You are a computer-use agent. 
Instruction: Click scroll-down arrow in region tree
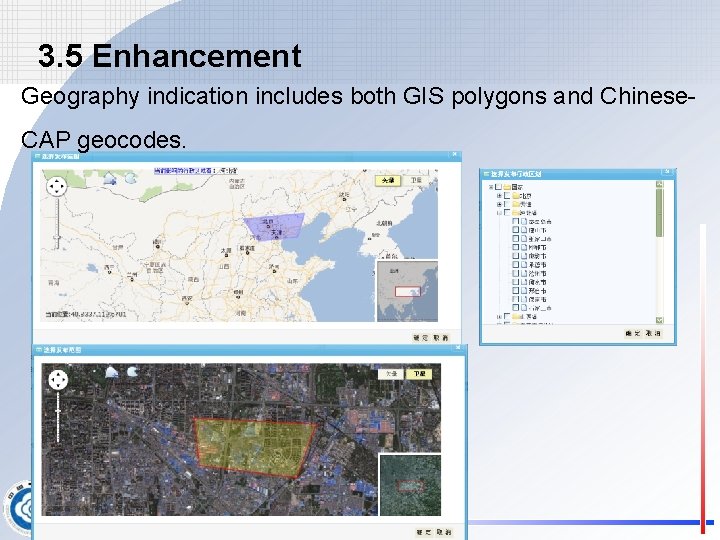tap(660, 320)
